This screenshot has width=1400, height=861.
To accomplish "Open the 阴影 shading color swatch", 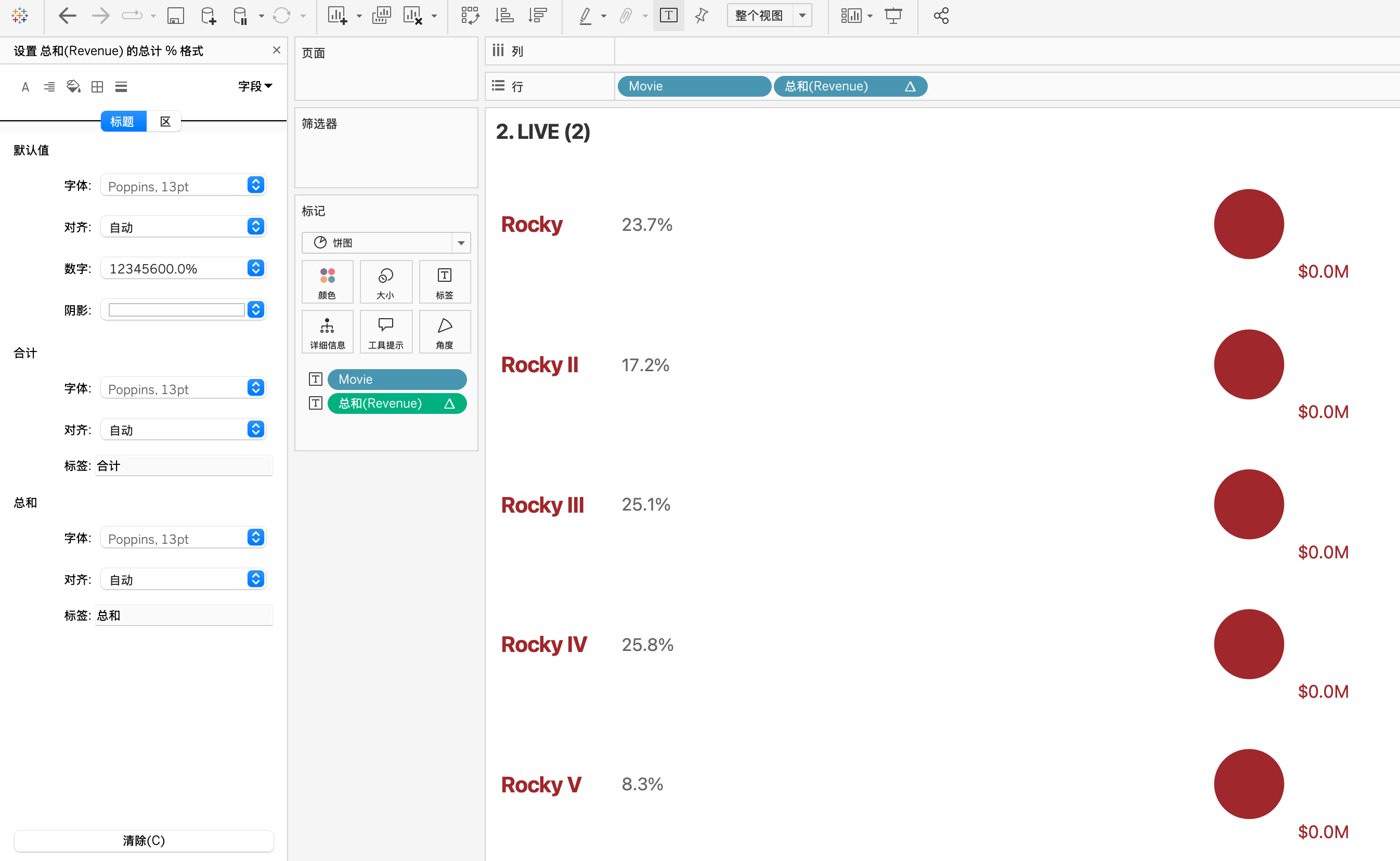I will 177,310.
